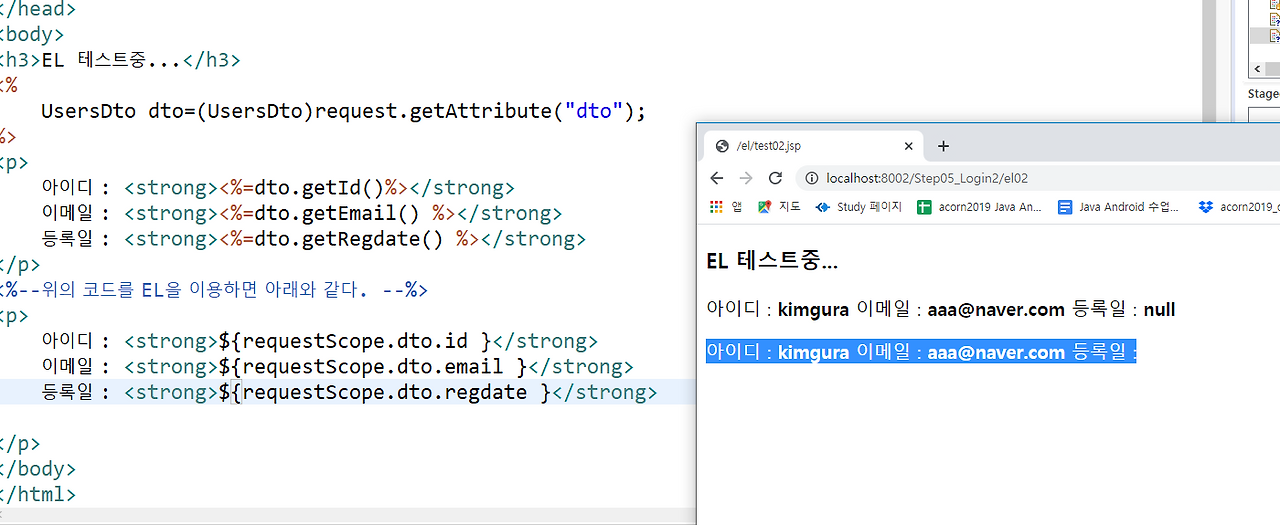This screenshot has width=1280, height=525.
Task: Open a new browser tab
Action: click(943, 146)
